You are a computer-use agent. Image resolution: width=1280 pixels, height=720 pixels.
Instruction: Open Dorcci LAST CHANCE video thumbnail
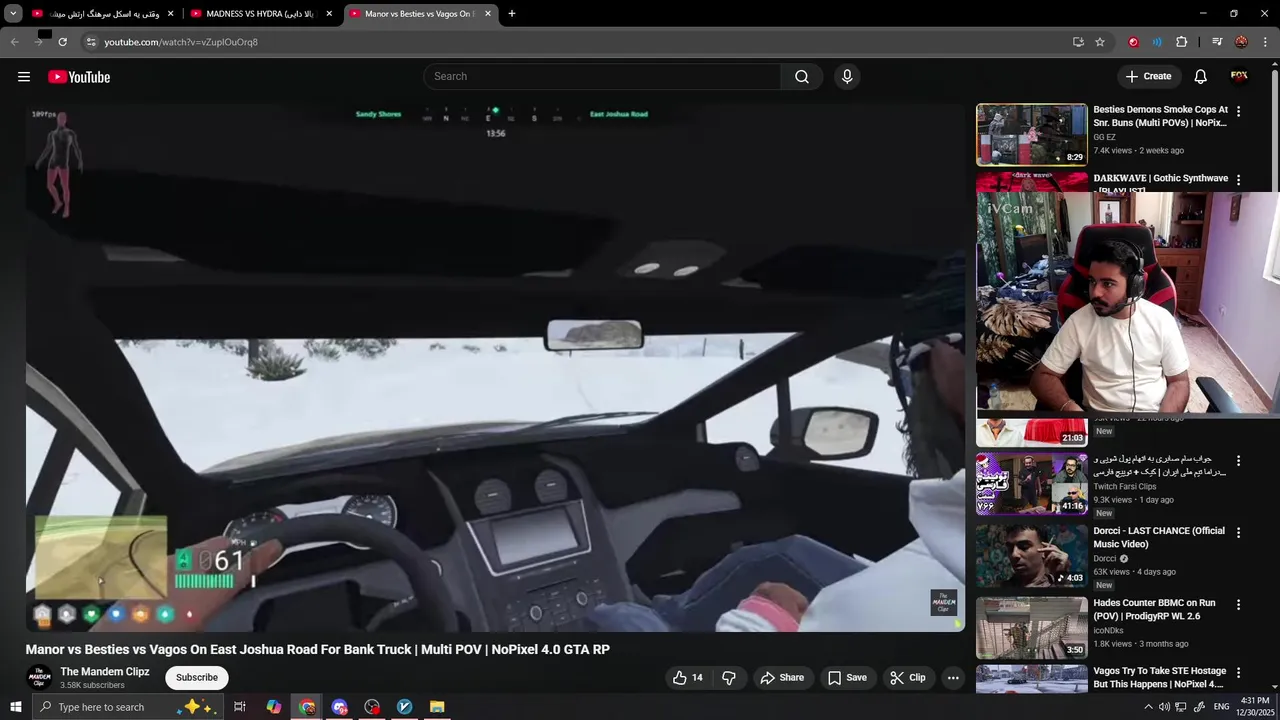coord(1031,556)
